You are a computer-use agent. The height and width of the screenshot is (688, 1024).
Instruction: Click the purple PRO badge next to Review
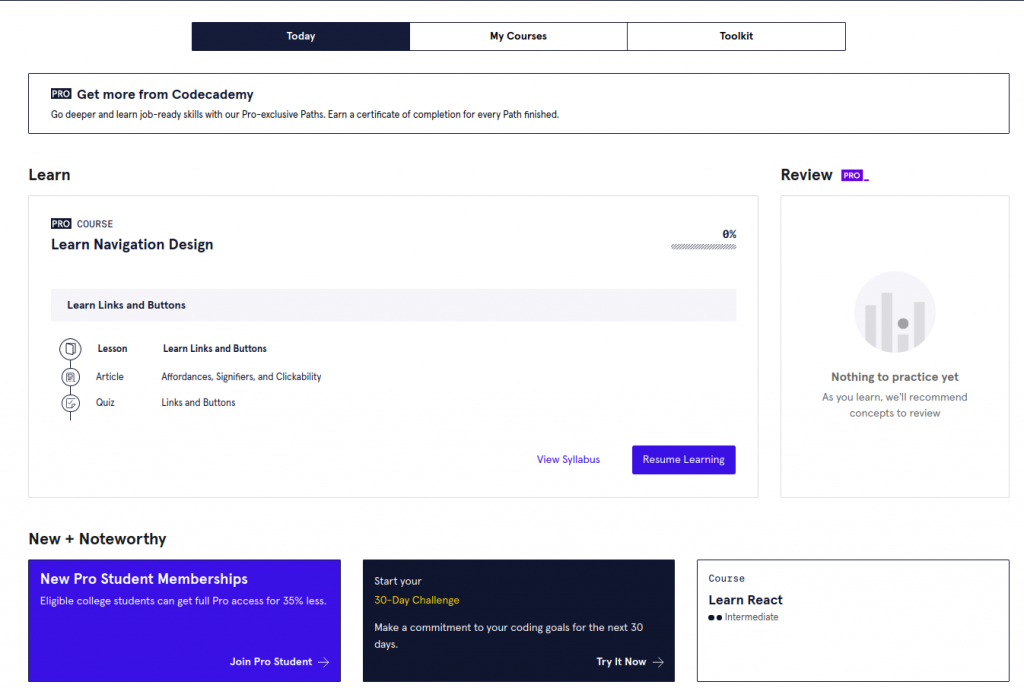pos(852,175)
